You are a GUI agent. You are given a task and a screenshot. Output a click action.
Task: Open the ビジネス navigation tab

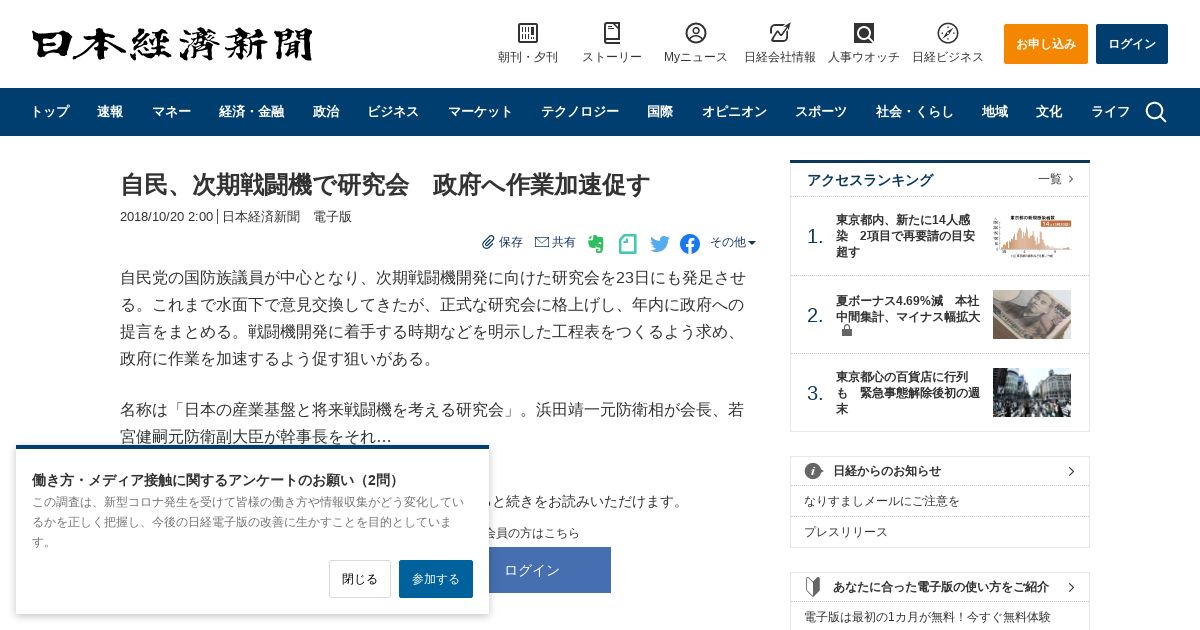(393, 112)
